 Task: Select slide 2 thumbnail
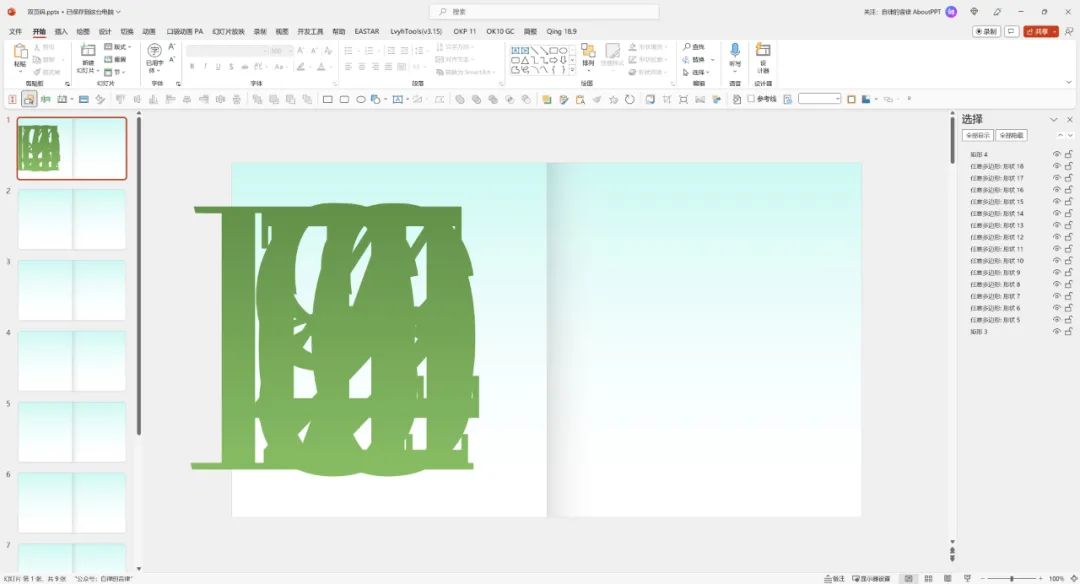[72, 219]
